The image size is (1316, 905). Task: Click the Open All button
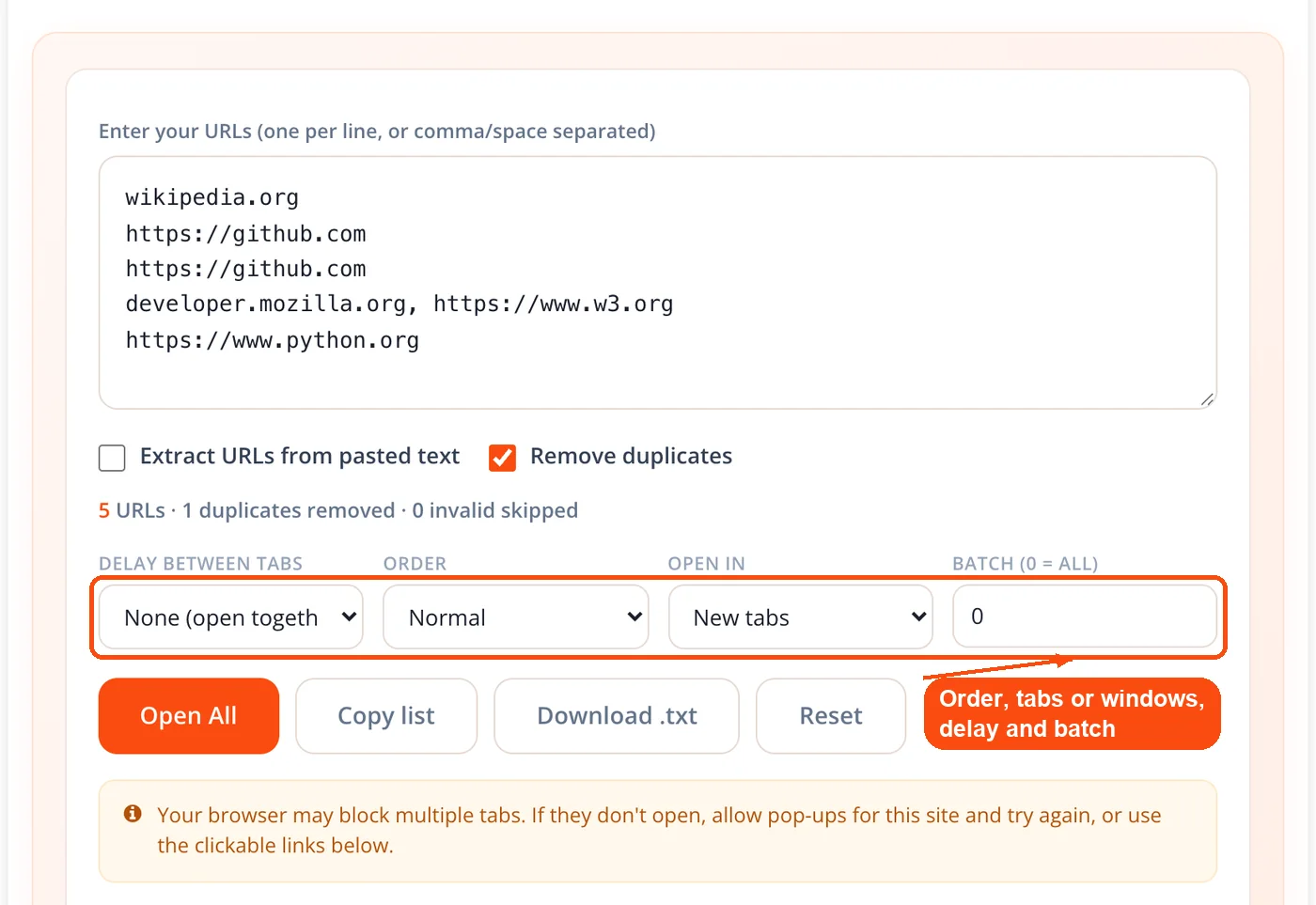(x=189, y=716)
